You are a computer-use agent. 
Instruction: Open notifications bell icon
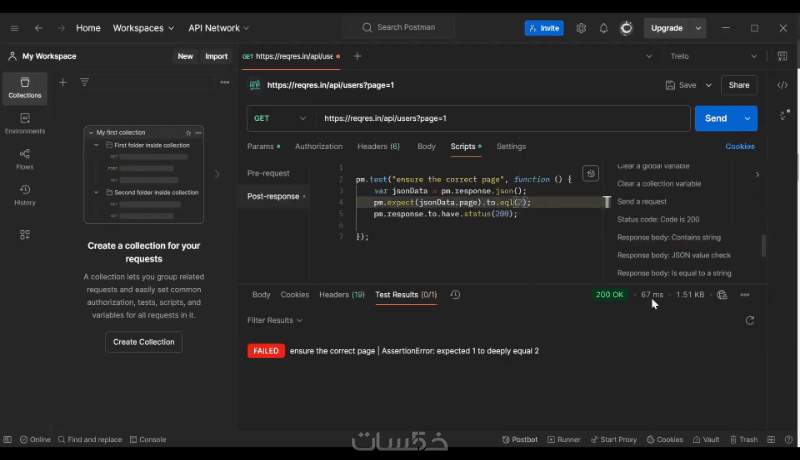tap(604, 28)
